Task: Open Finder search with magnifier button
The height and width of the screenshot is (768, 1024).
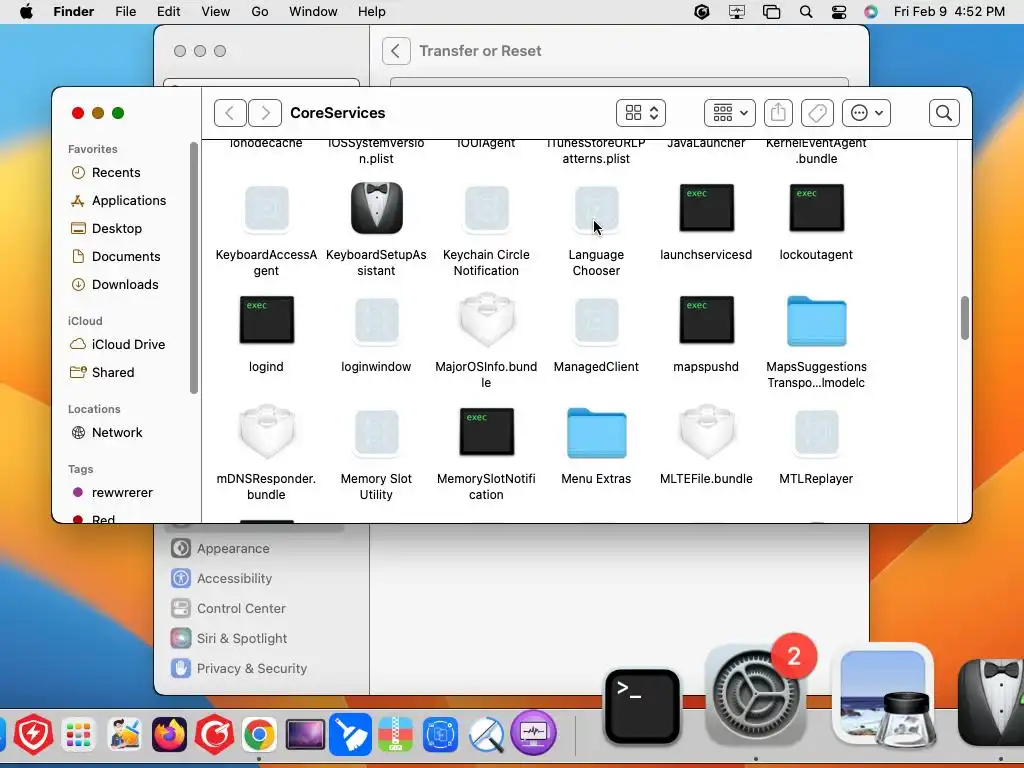Action: tap(944, 113)
